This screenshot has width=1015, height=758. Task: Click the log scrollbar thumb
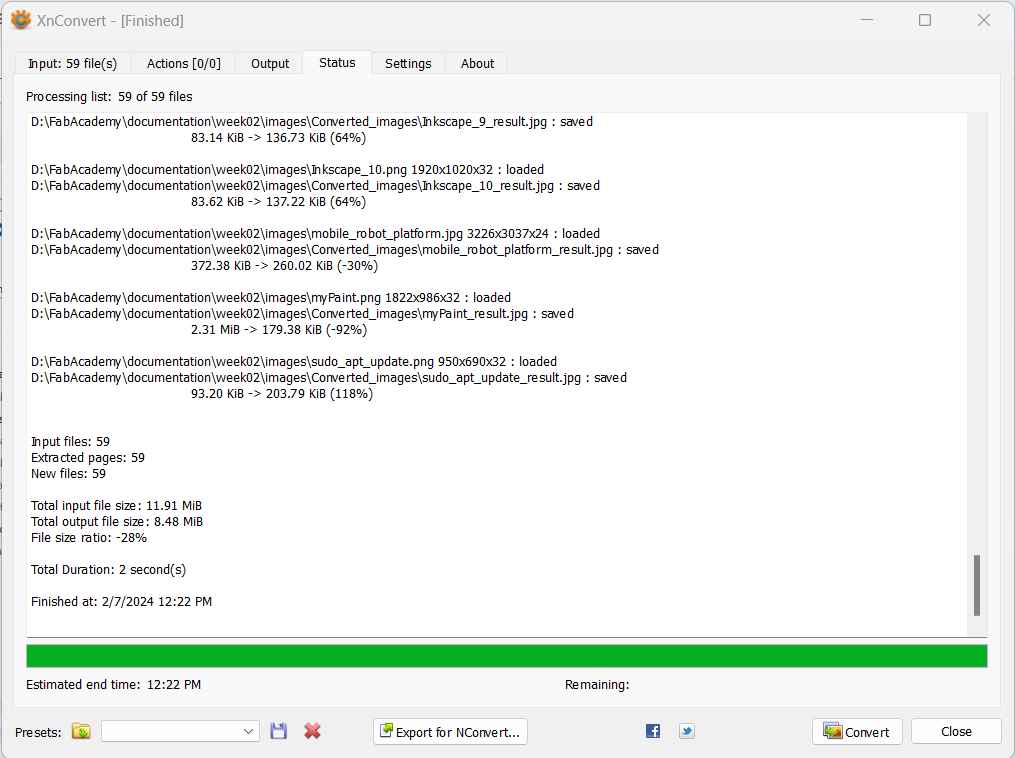[x=977, y=585]
